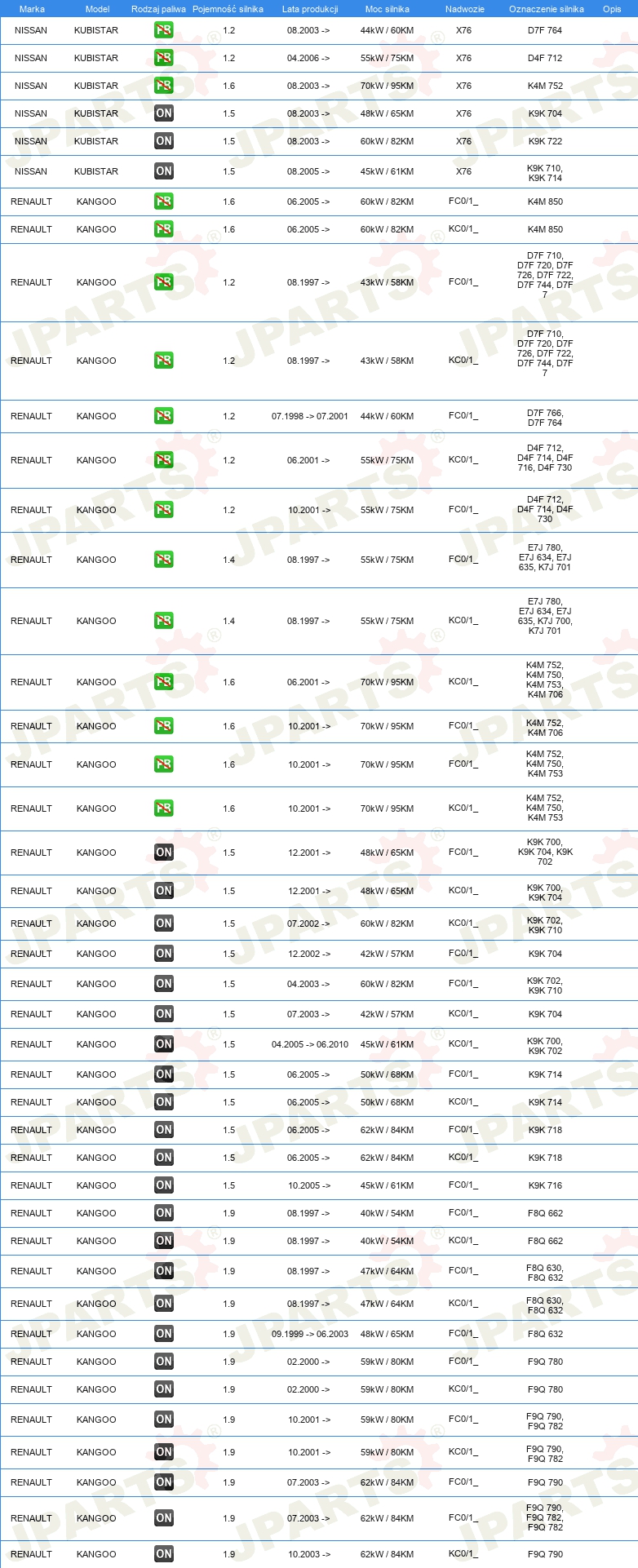
Task: Select the '09.1999 -> 06.2003' date cell
Action: pyautogui.click(x=310, y=1334)
